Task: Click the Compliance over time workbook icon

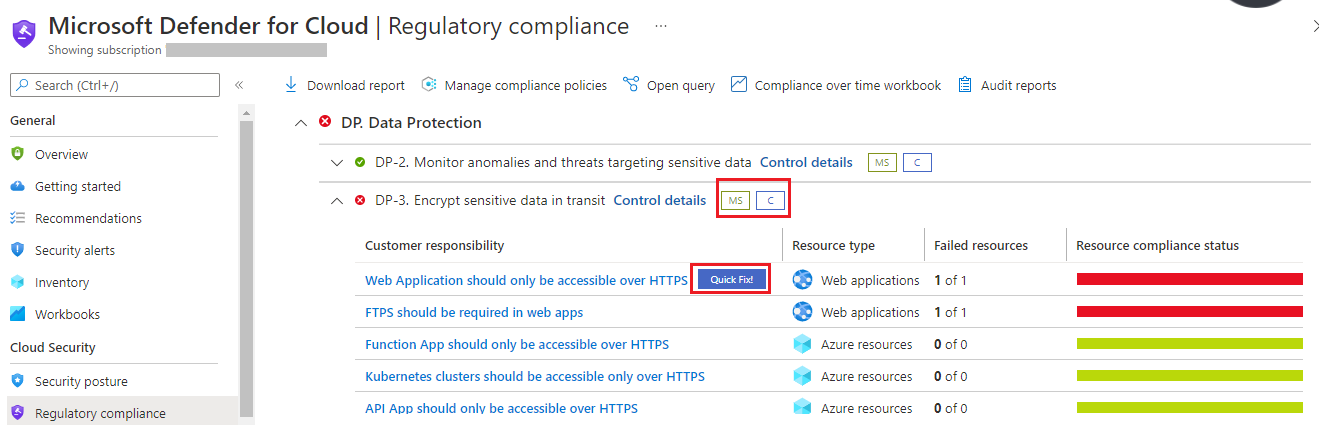Action: [x=739, y=85]
